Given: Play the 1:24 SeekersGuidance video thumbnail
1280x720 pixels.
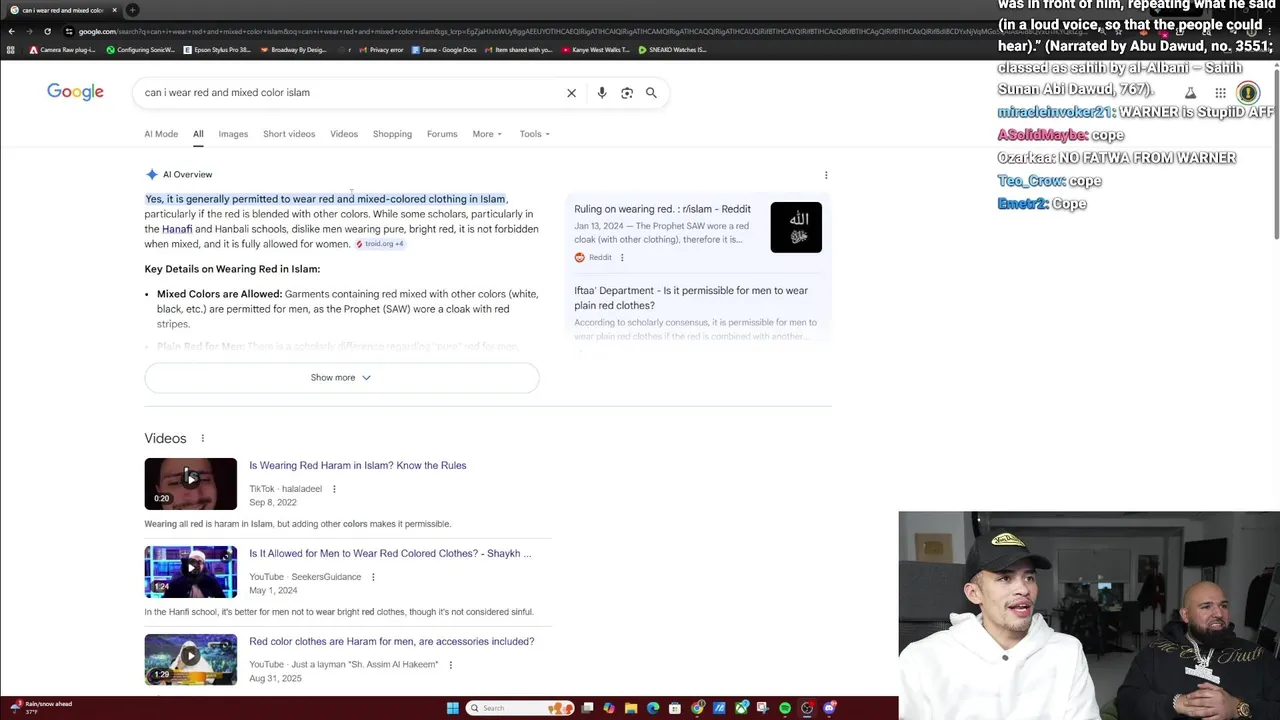Looking at the screenshot, I should tap(190, 572).
